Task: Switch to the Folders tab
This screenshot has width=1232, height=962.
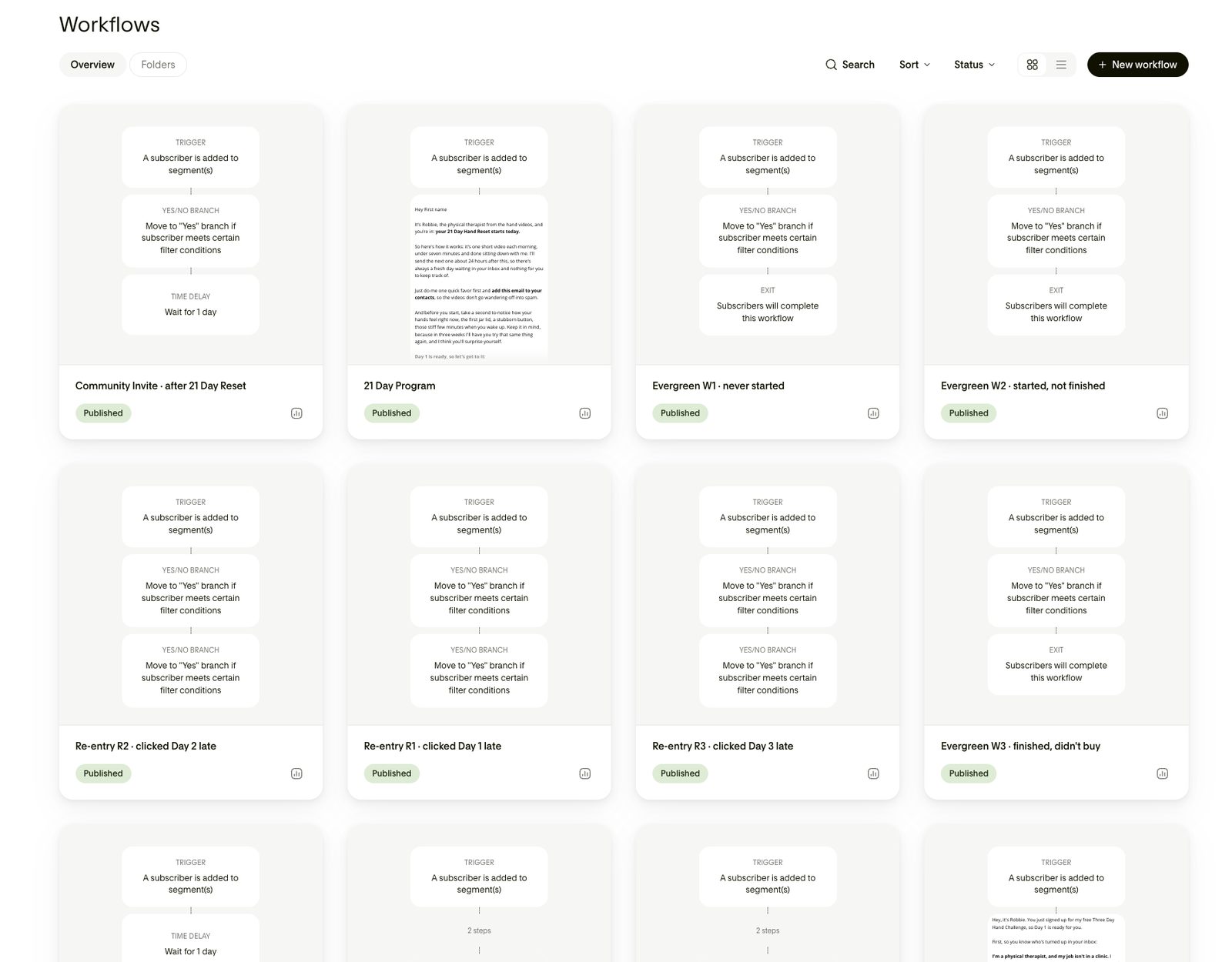Action: [158, 65]
